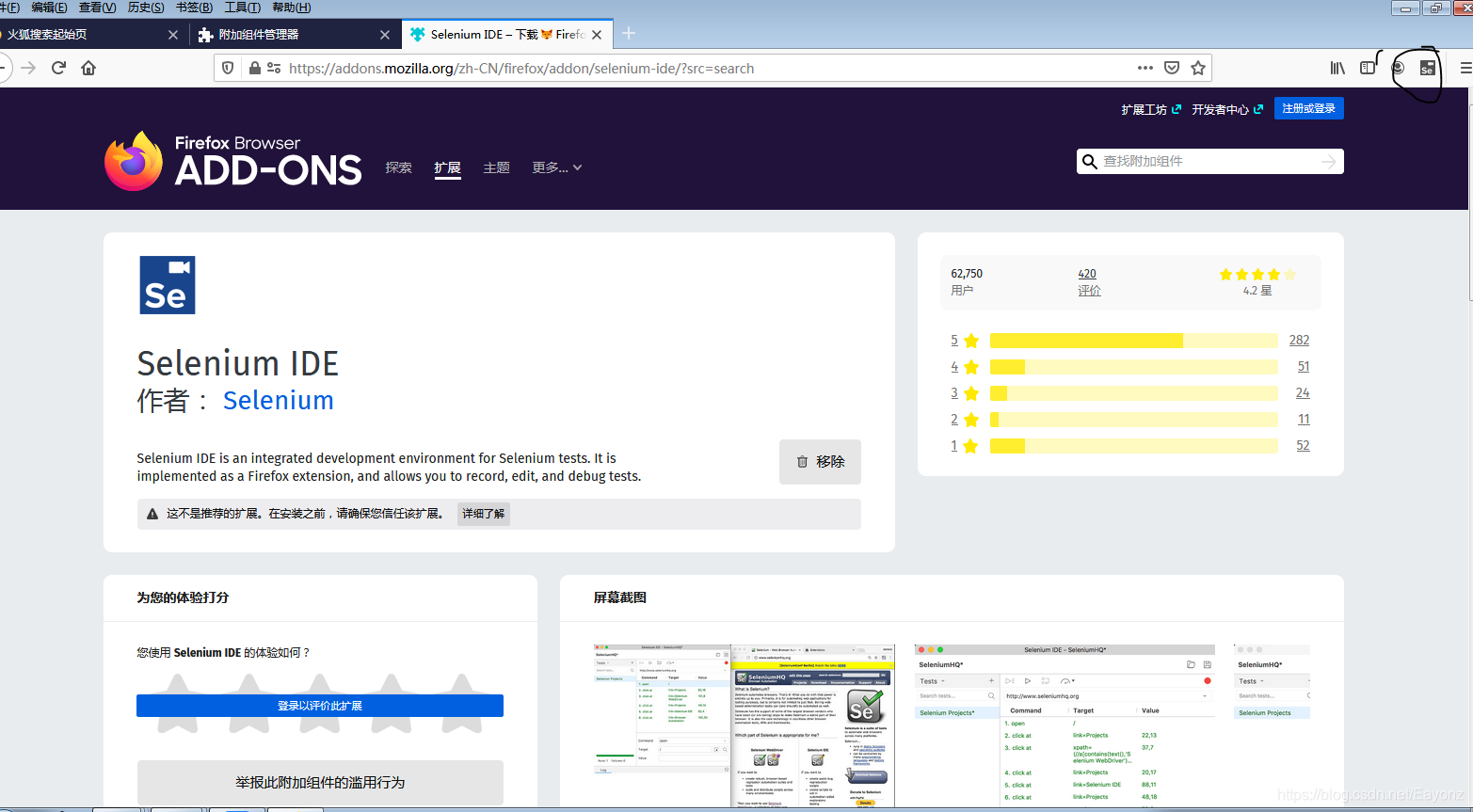Click 登录以评价此扩展 button

click(x=320, y=706)
